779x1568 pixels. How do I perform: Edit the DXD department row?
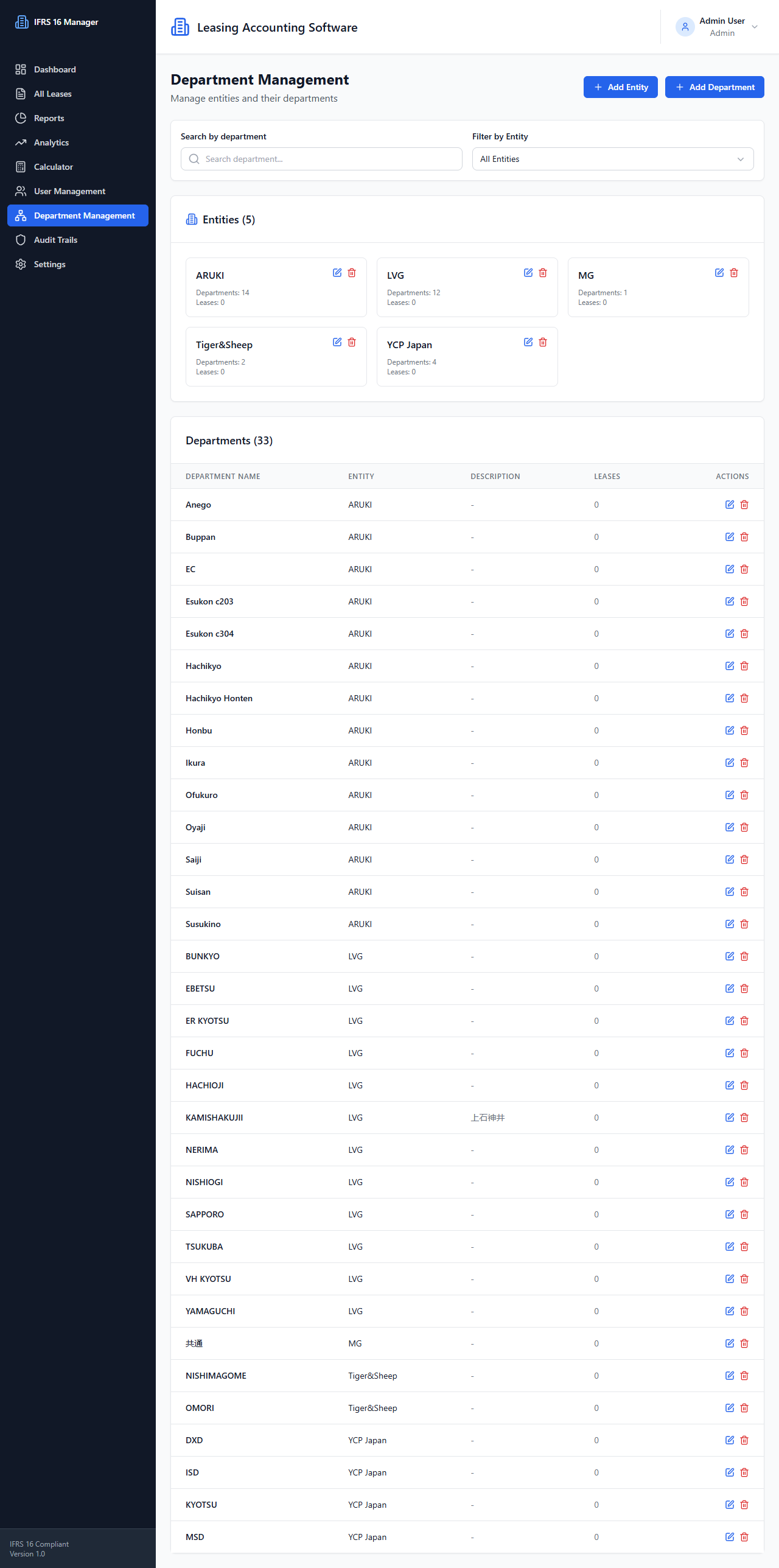click(730, 1440)
